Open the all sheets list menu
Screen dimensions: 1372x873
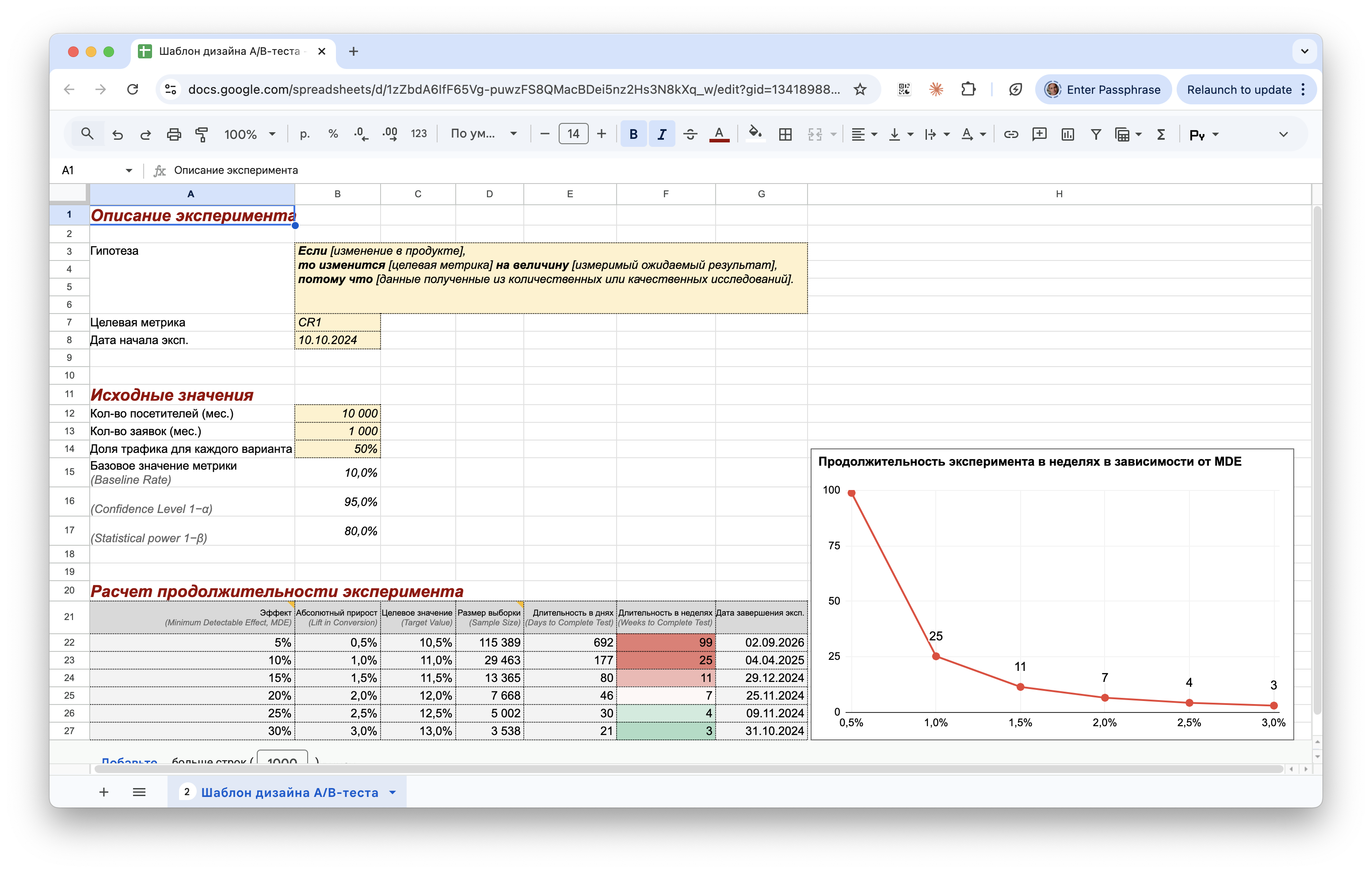coord(139,792)
